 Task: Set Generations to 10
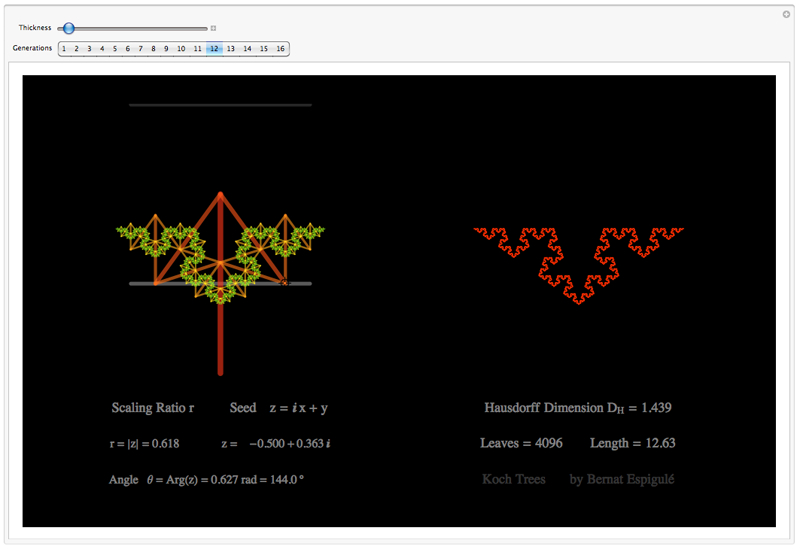(181, 48)
